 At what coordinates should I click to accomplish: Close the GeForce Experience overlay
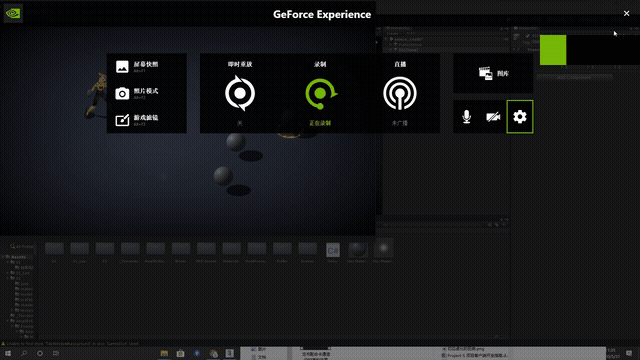[627, 13]
